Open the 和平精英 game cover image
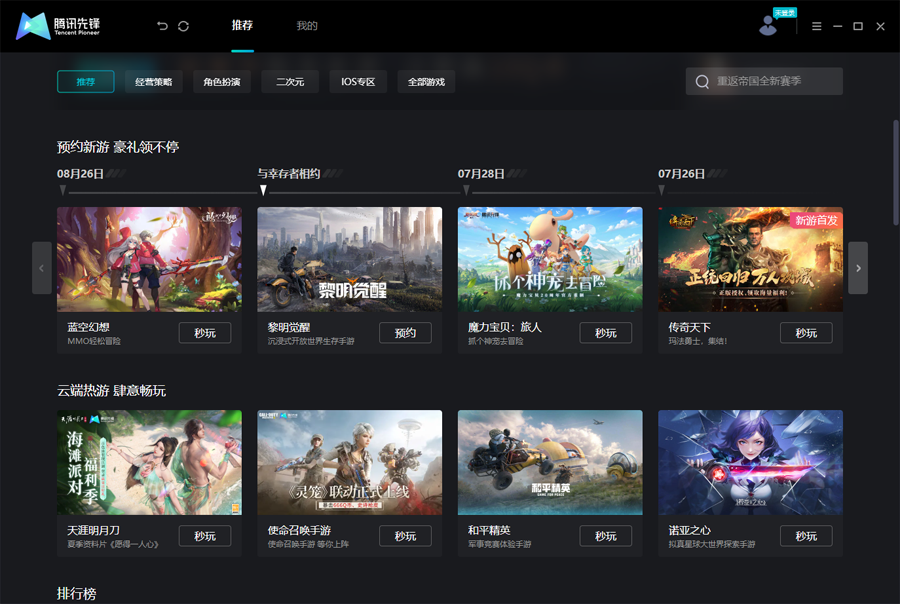 tap(550, 462)
